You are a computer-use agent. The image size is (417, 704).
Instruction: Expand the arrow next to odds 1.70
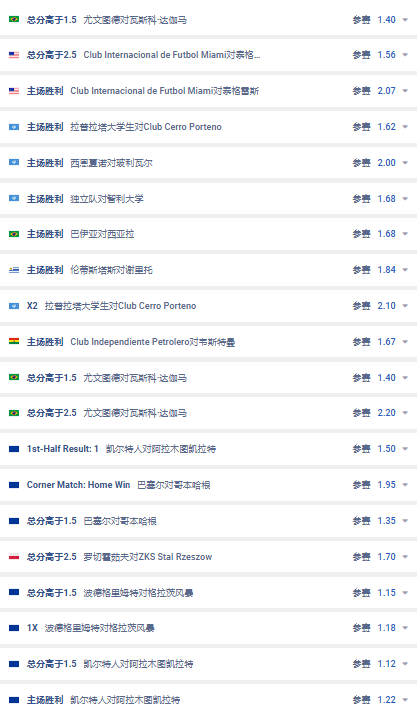[405, 557]
